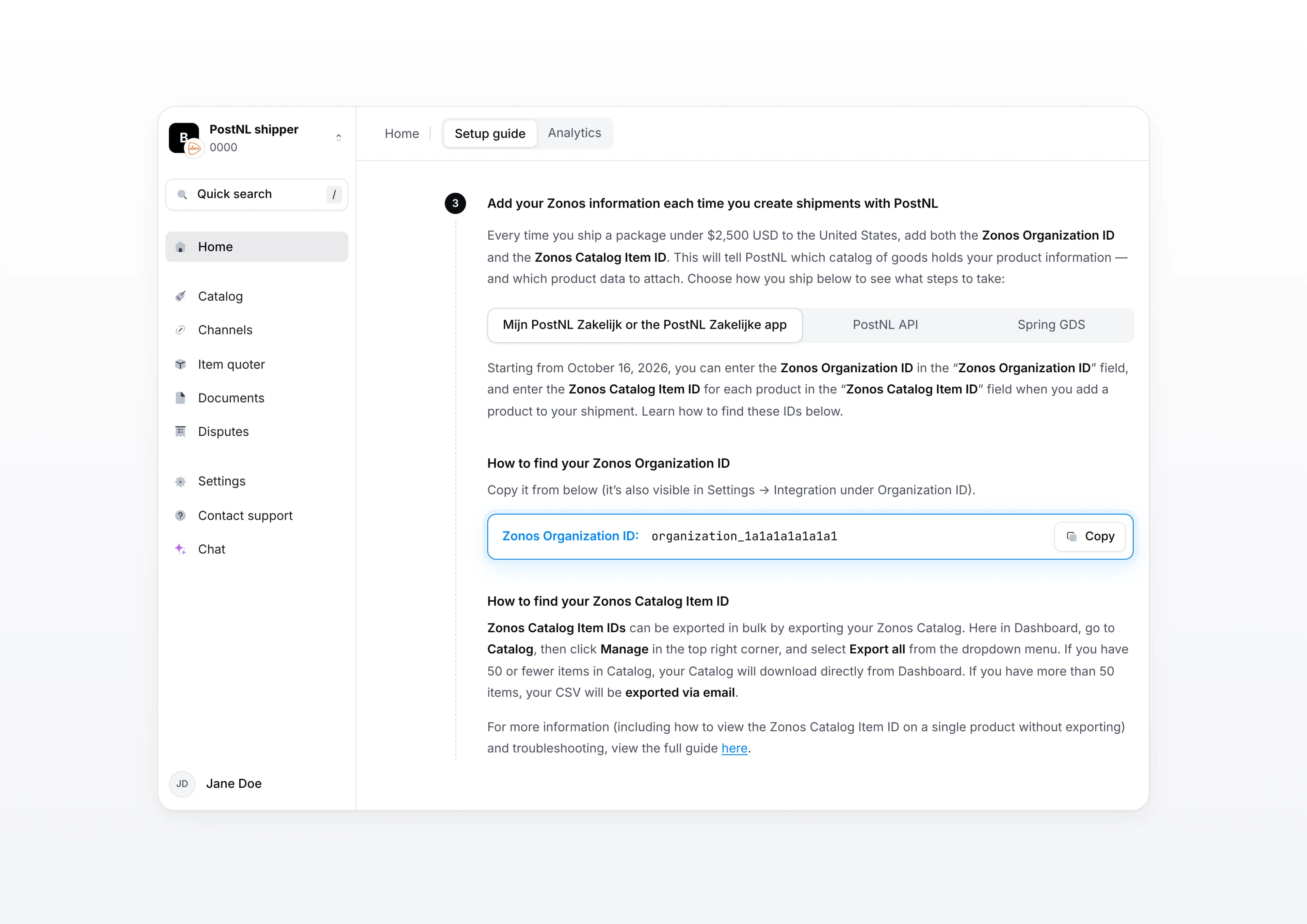Image resolution: width=1307 pixels, height=924 pixels.
Task: Click the slash shortcut badge in search
Action: 334,195
